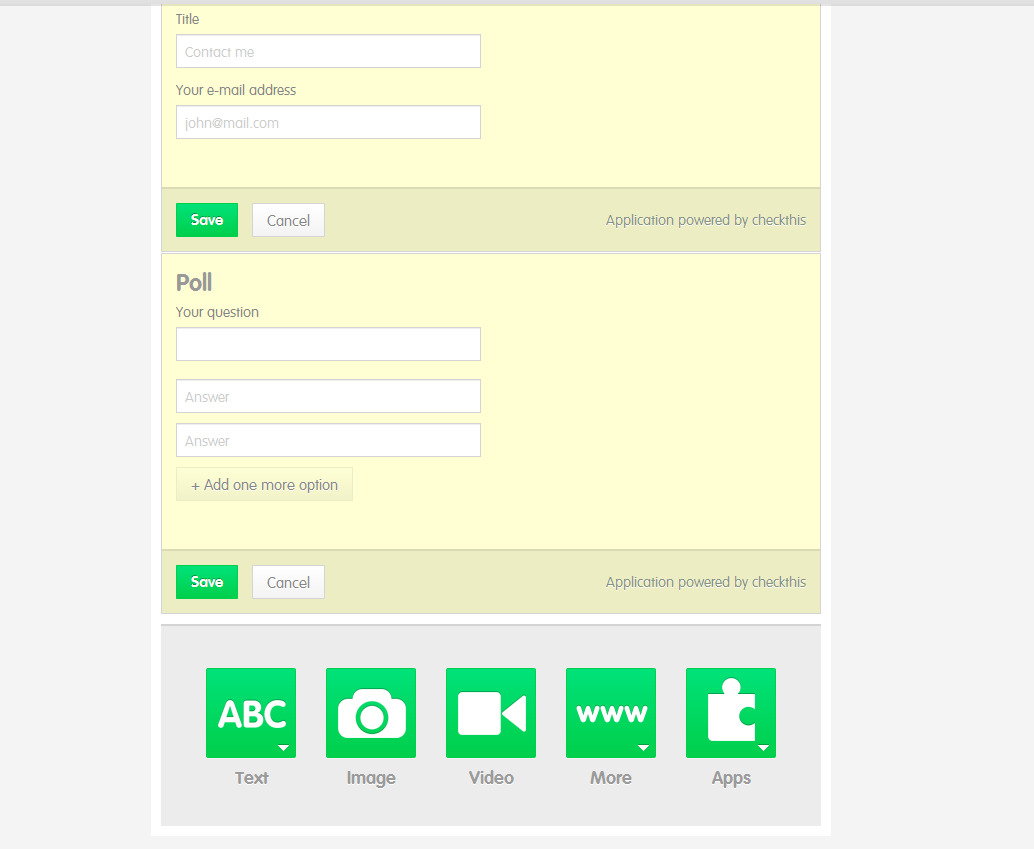
Task: Select the first Answer input box
Action: [328, 397]
